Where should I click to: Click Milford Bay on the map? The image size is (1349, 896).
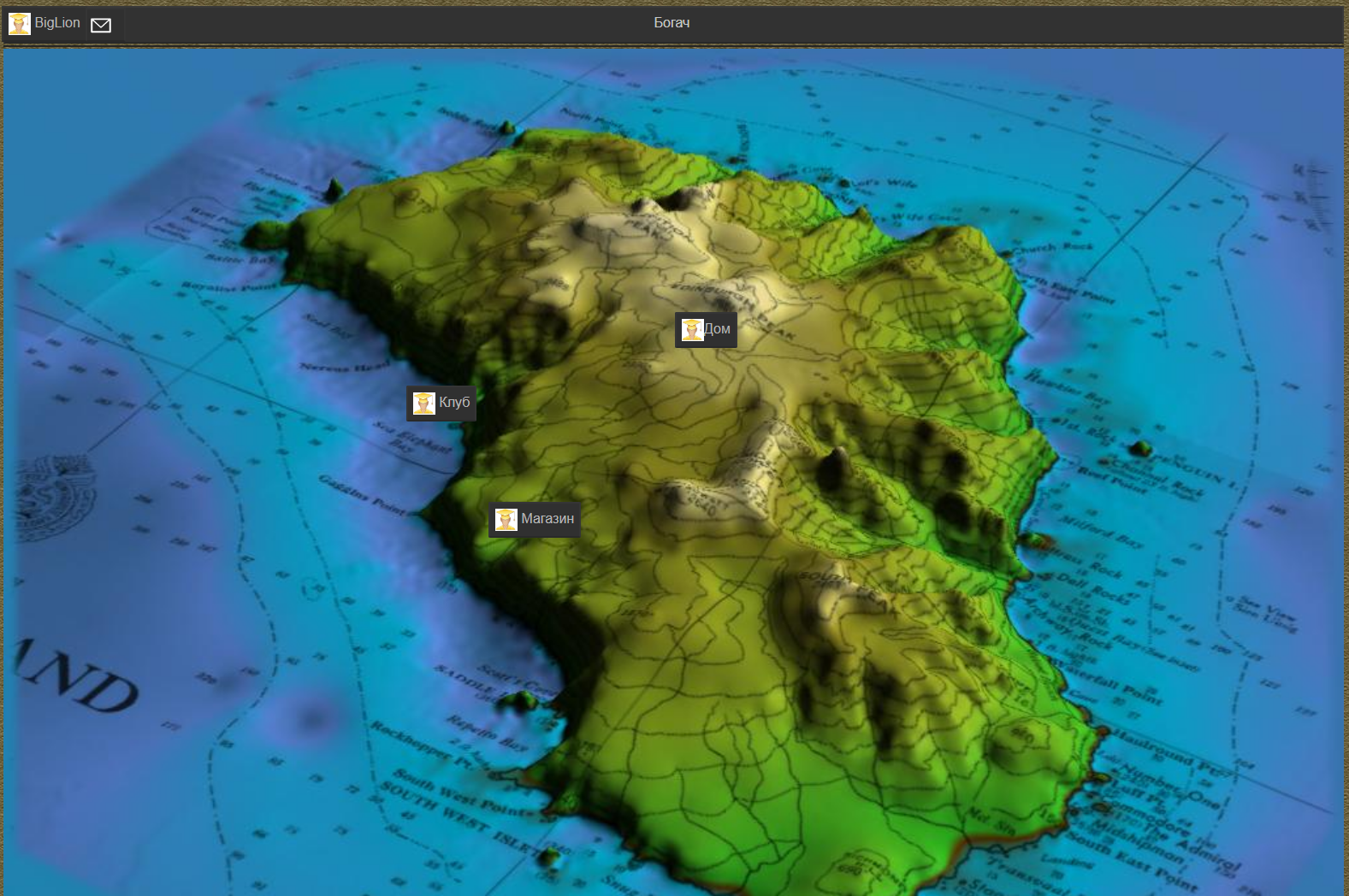[x=1102, y=531]
